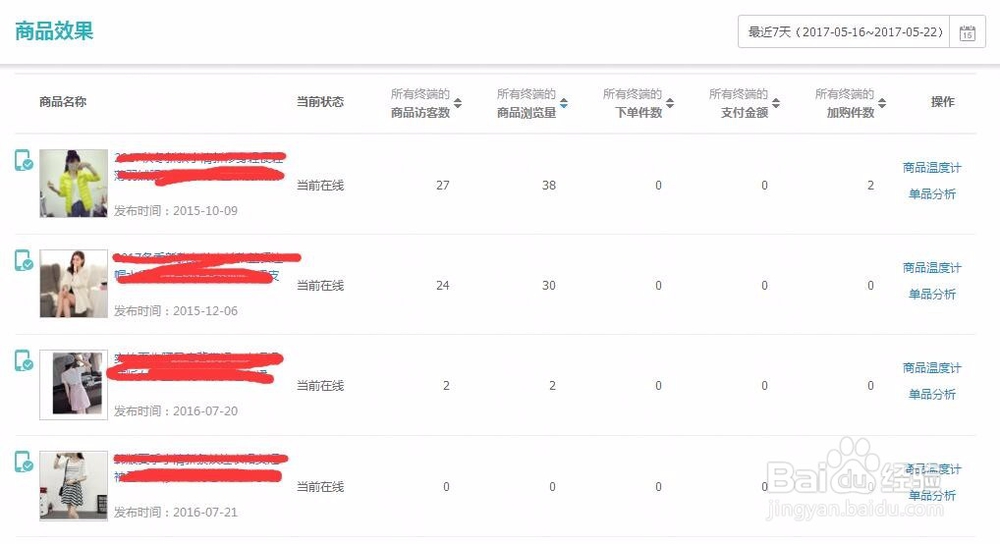Sort by 商品访客数 column arrows
Screen dimensions: 1000x544
coord(458,103)
